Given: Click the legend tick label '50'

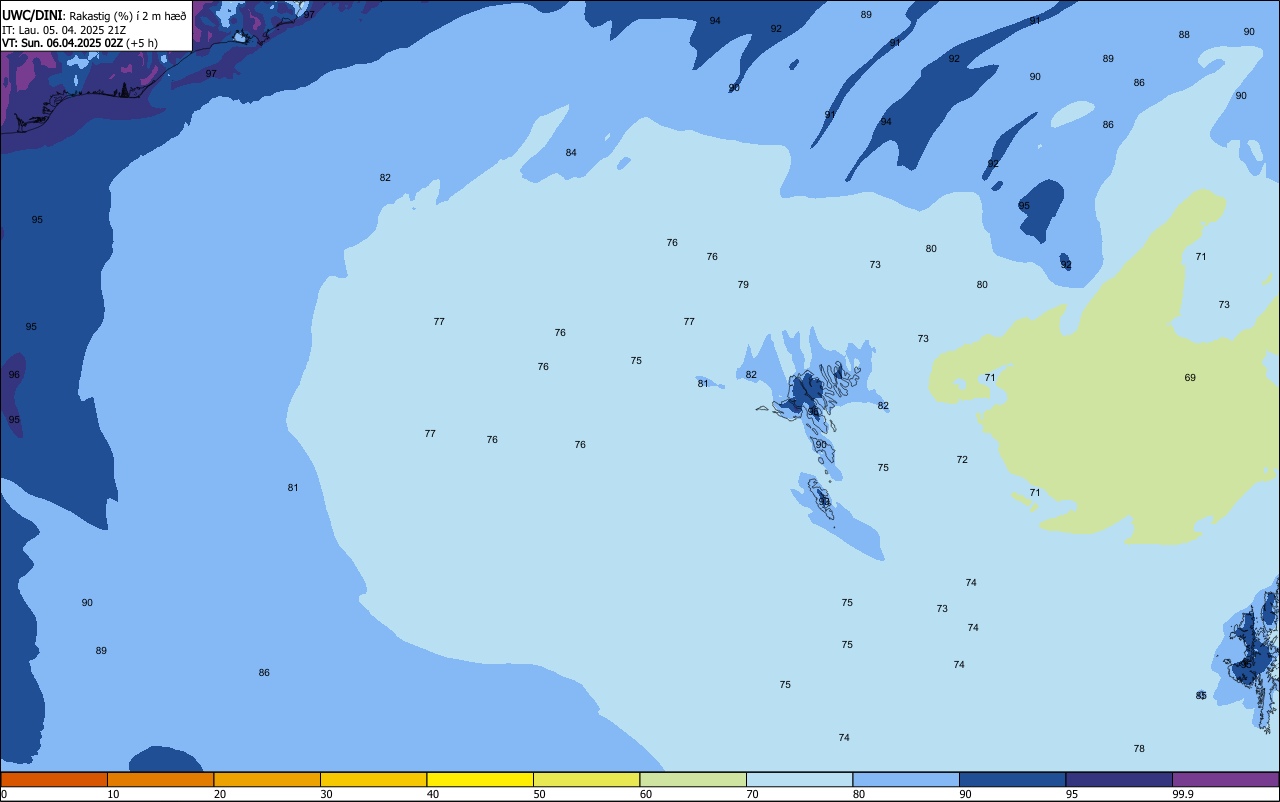Looking at the screenshot, I should click(539, 794).
